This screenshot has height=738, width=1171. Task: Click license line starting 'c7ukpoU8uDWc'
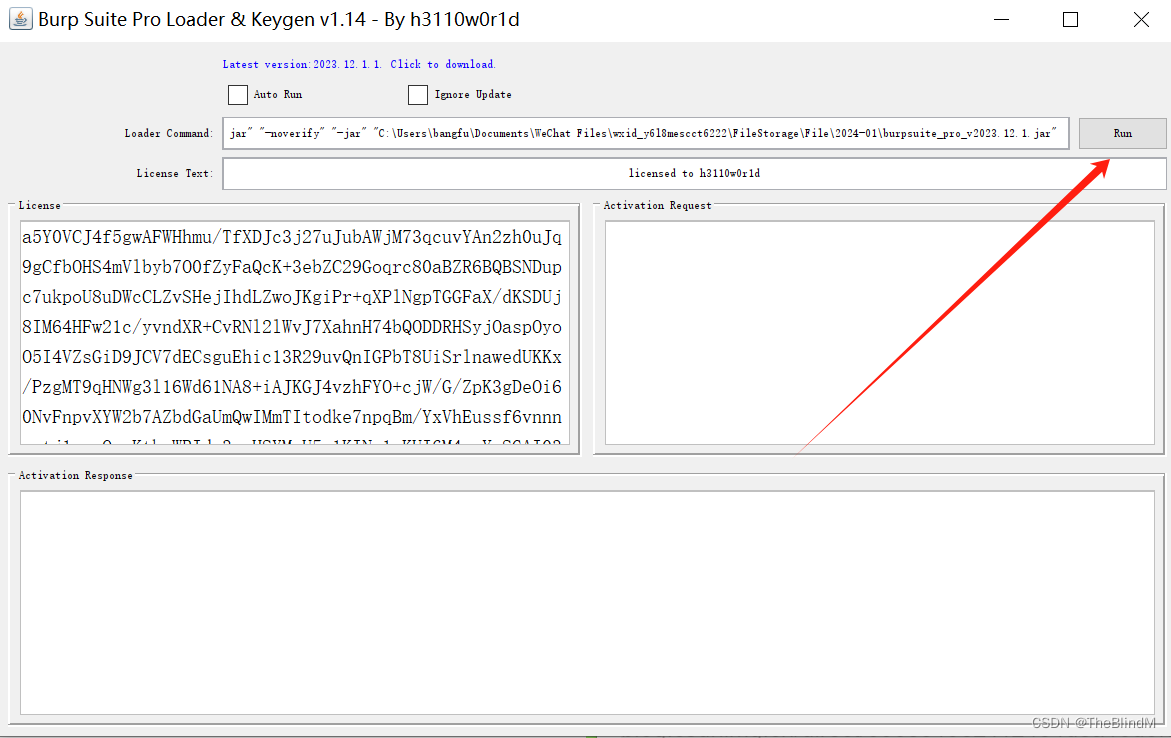coord(292,297)
